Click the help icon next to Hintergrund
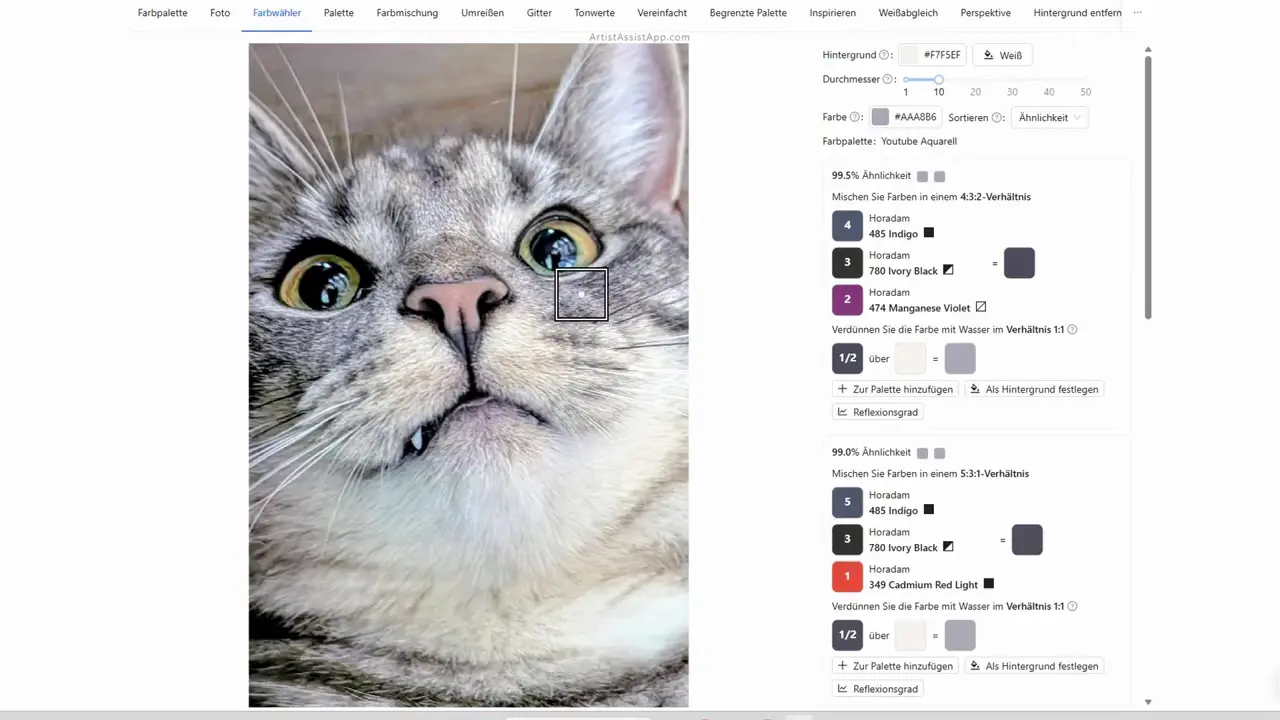 [884, 56]
